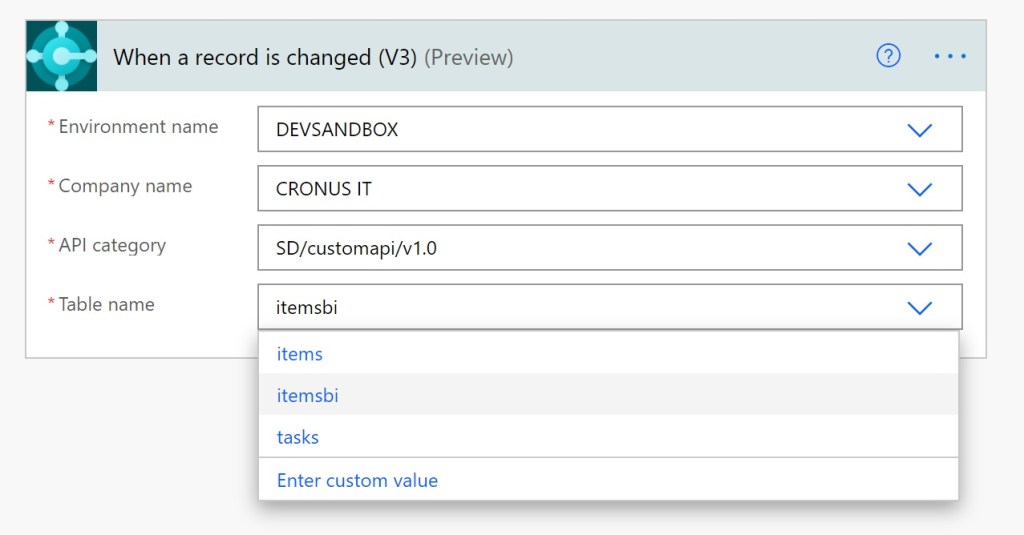Click the Table name label
This screenshot has height=535, width=1024.
(x=106, y=304)
